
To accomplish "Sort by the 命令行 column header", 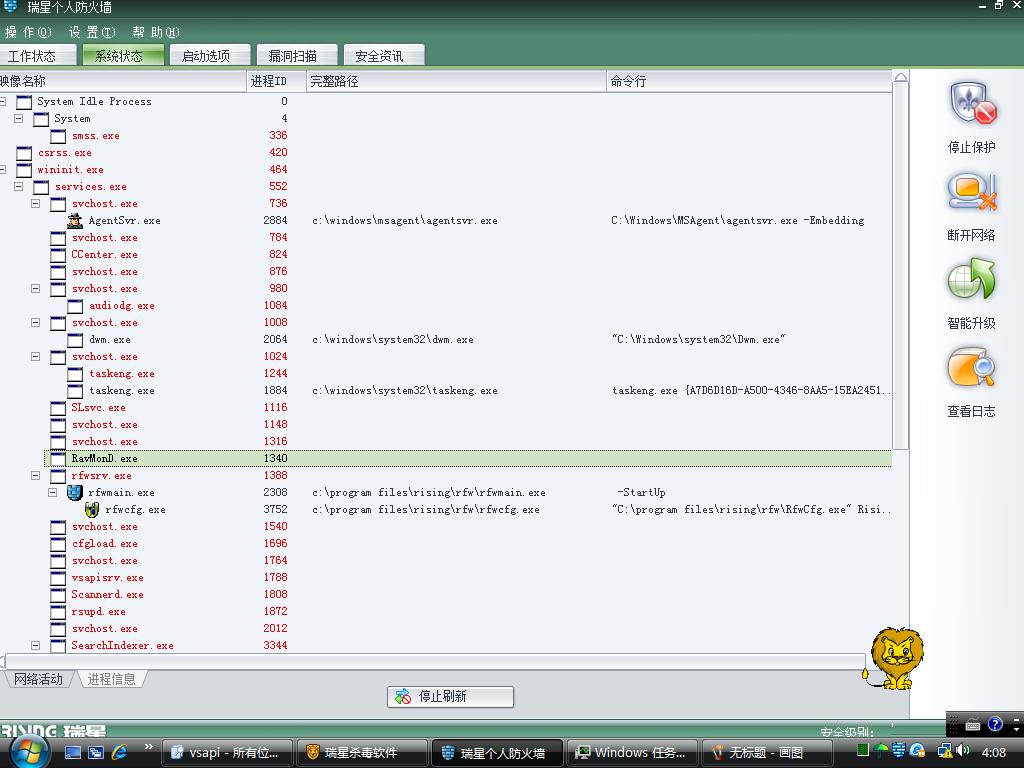I will [x=749, y=81].
